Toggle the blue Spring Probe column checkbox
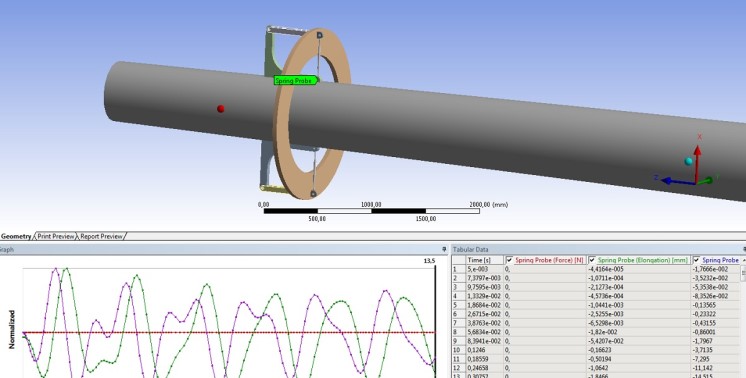 click(x=697, y=260)
